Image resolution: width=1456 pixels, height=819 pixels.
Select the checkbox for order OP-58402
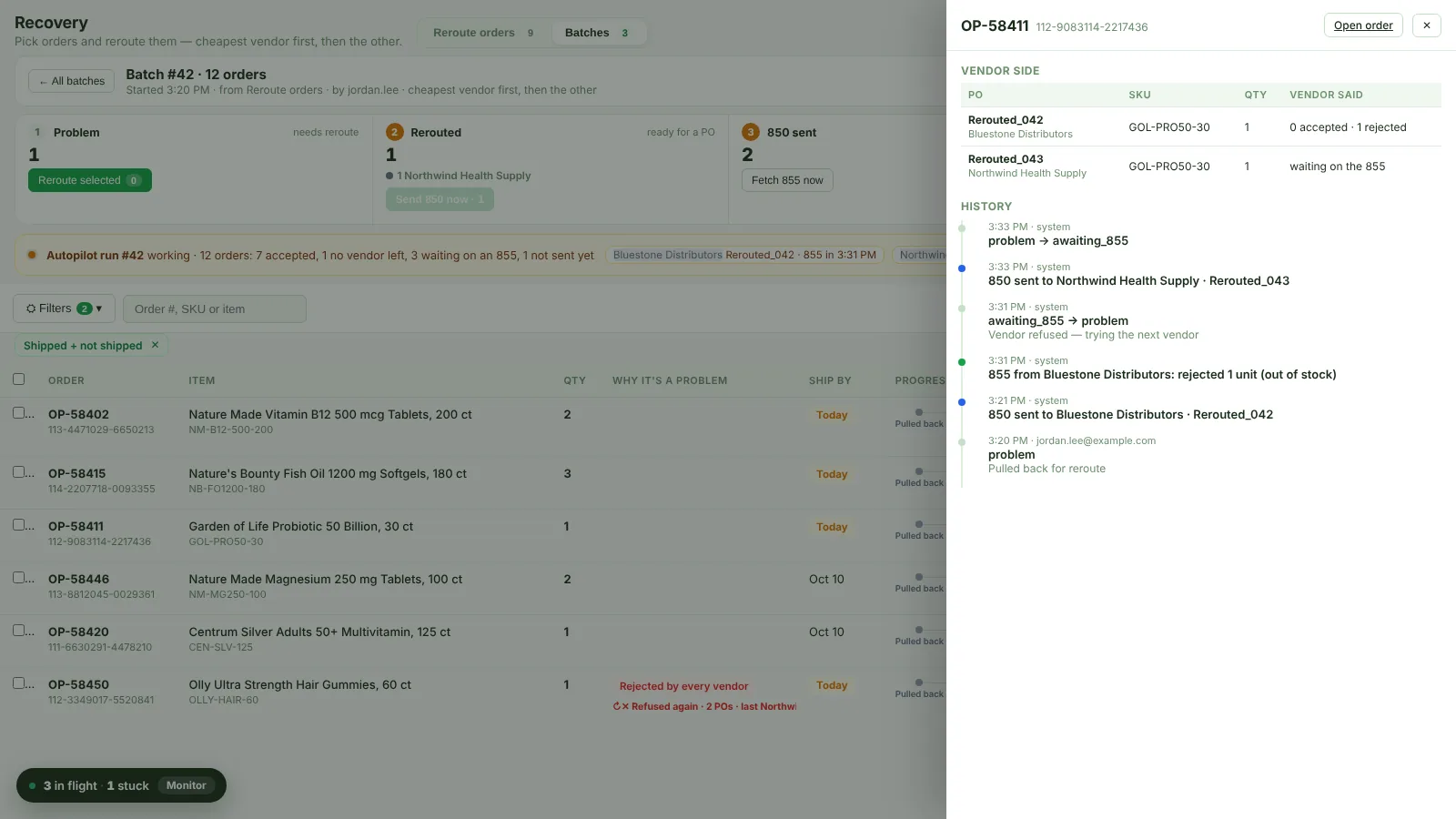point(18,413)
